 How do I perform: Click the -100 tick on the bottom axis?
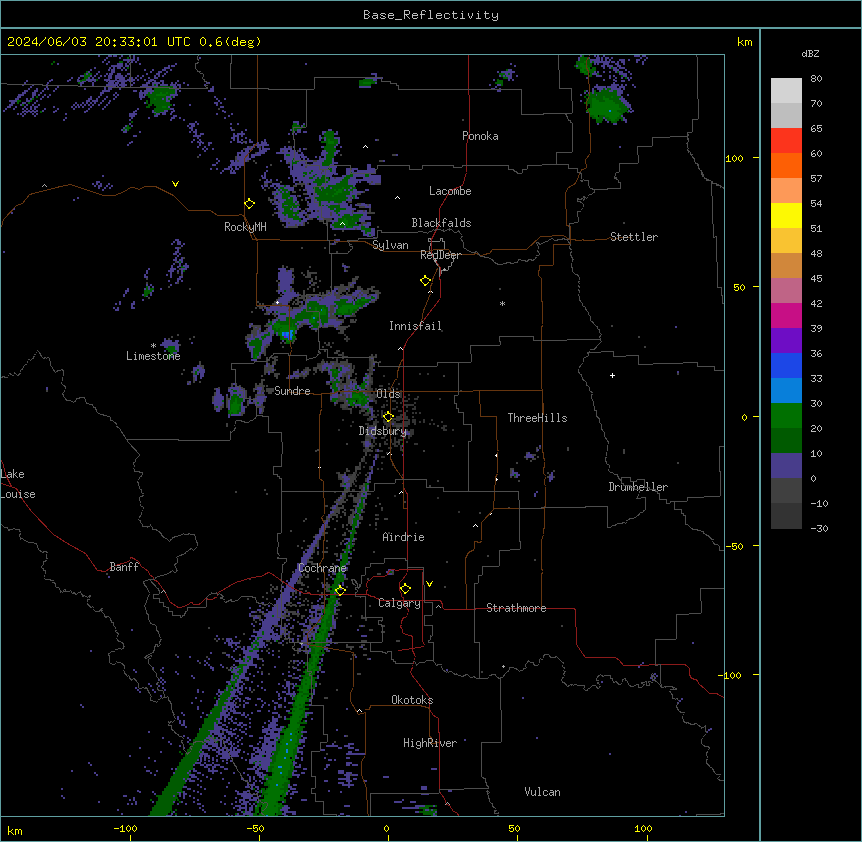click(x=125, y=828)
